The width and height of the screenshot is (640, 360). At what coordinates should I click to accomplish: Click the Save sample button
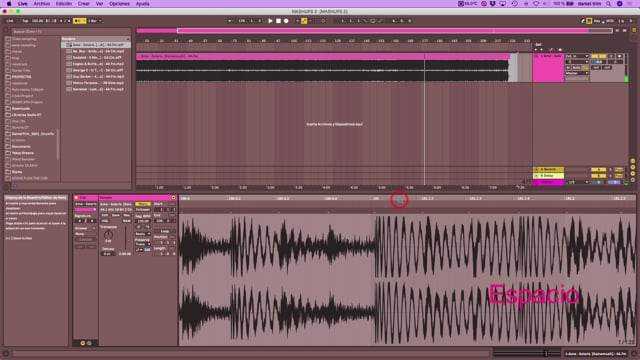click(116, 215)
